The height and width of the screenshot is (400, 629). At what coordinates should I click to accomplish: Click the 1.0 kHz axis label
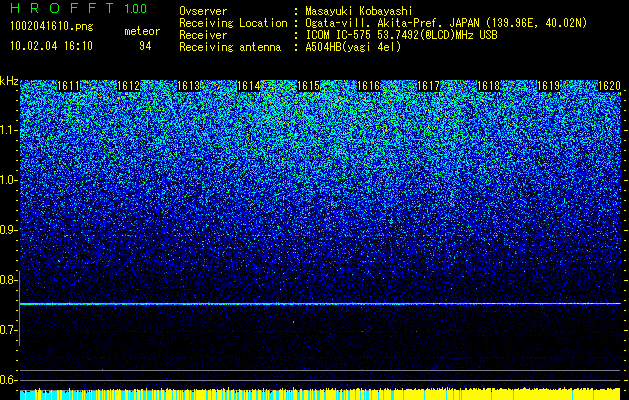(x=7, y=180)
